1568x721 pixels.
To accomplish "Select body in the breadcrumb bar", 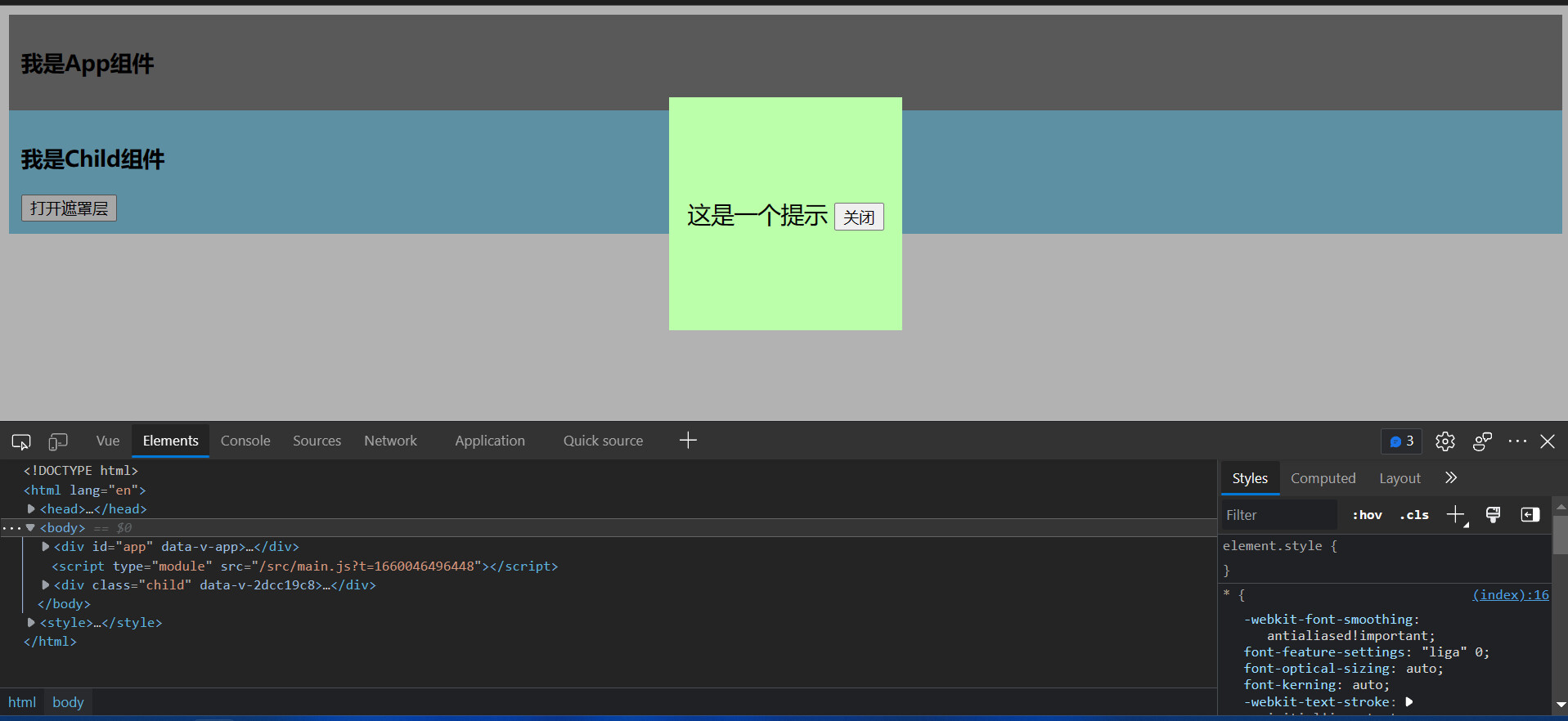I will point(68,702).
